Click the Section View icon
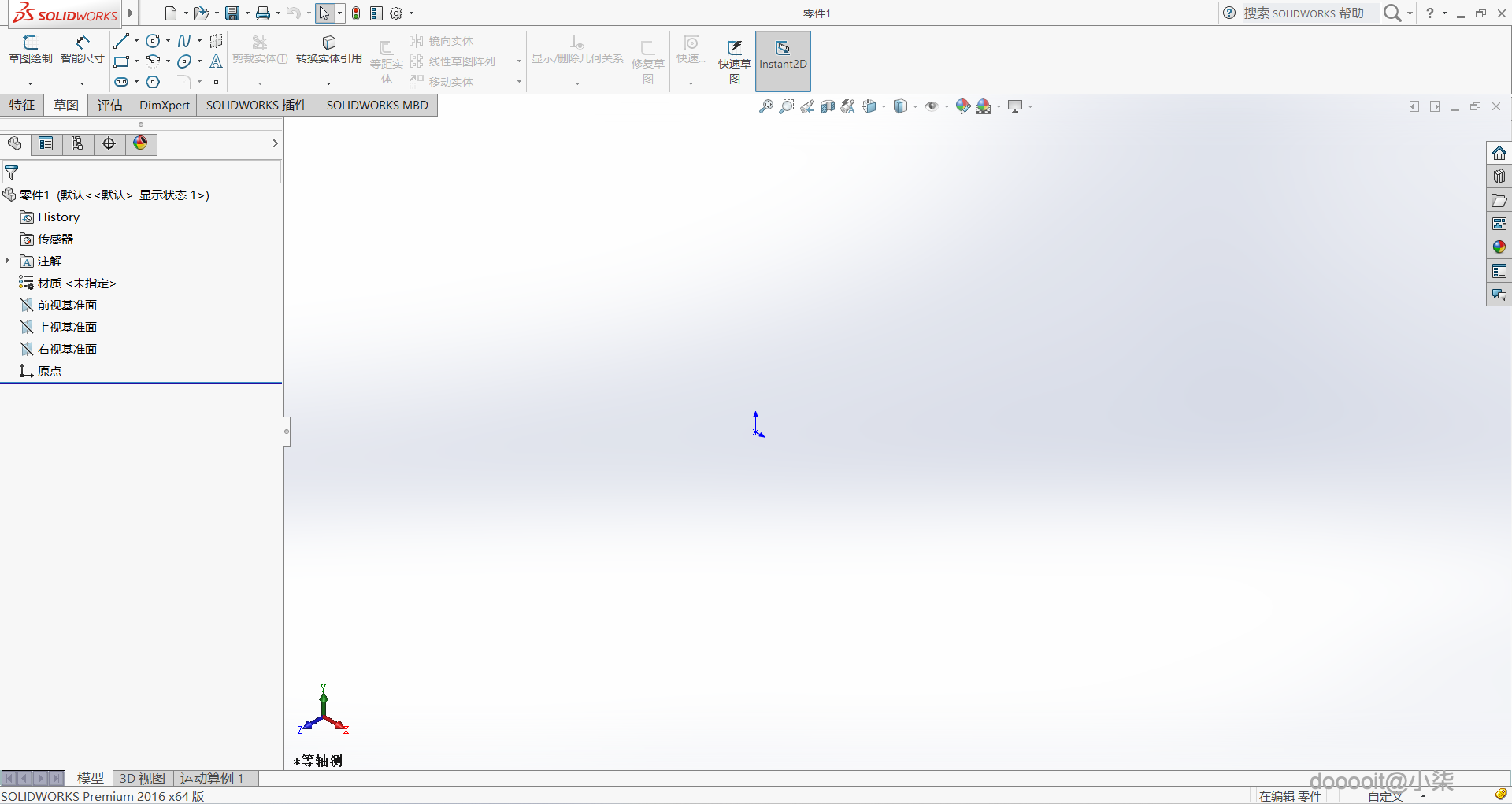The image size is (1512, 804). [x=828, y=106]
